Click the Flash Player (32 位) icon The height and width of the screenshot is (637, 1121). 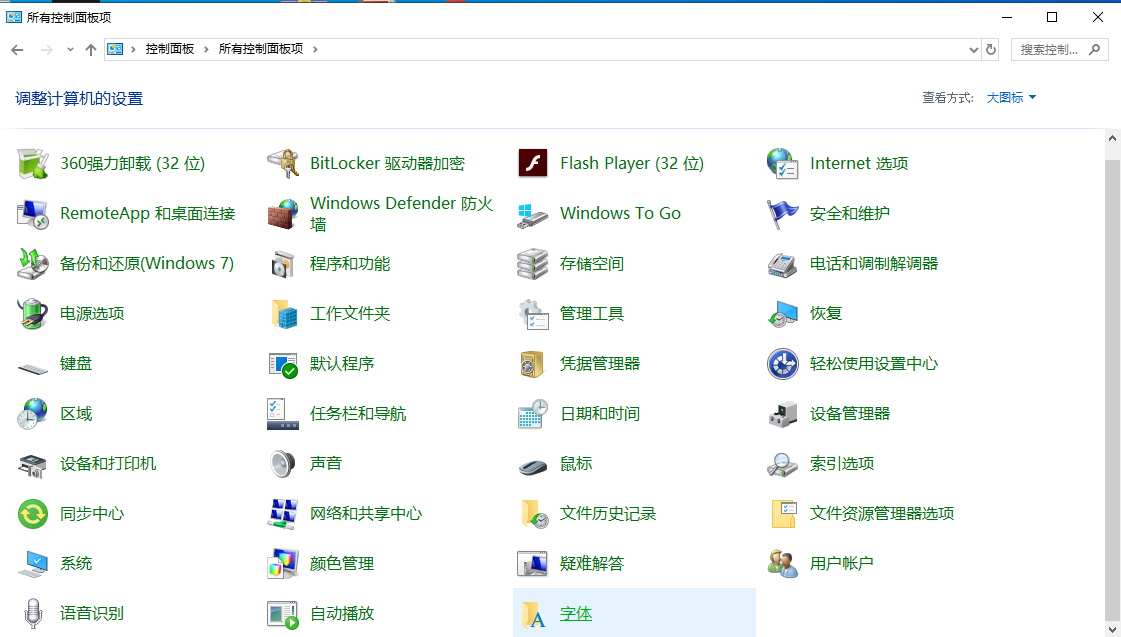pyautogui.click(x=533, y=163)
